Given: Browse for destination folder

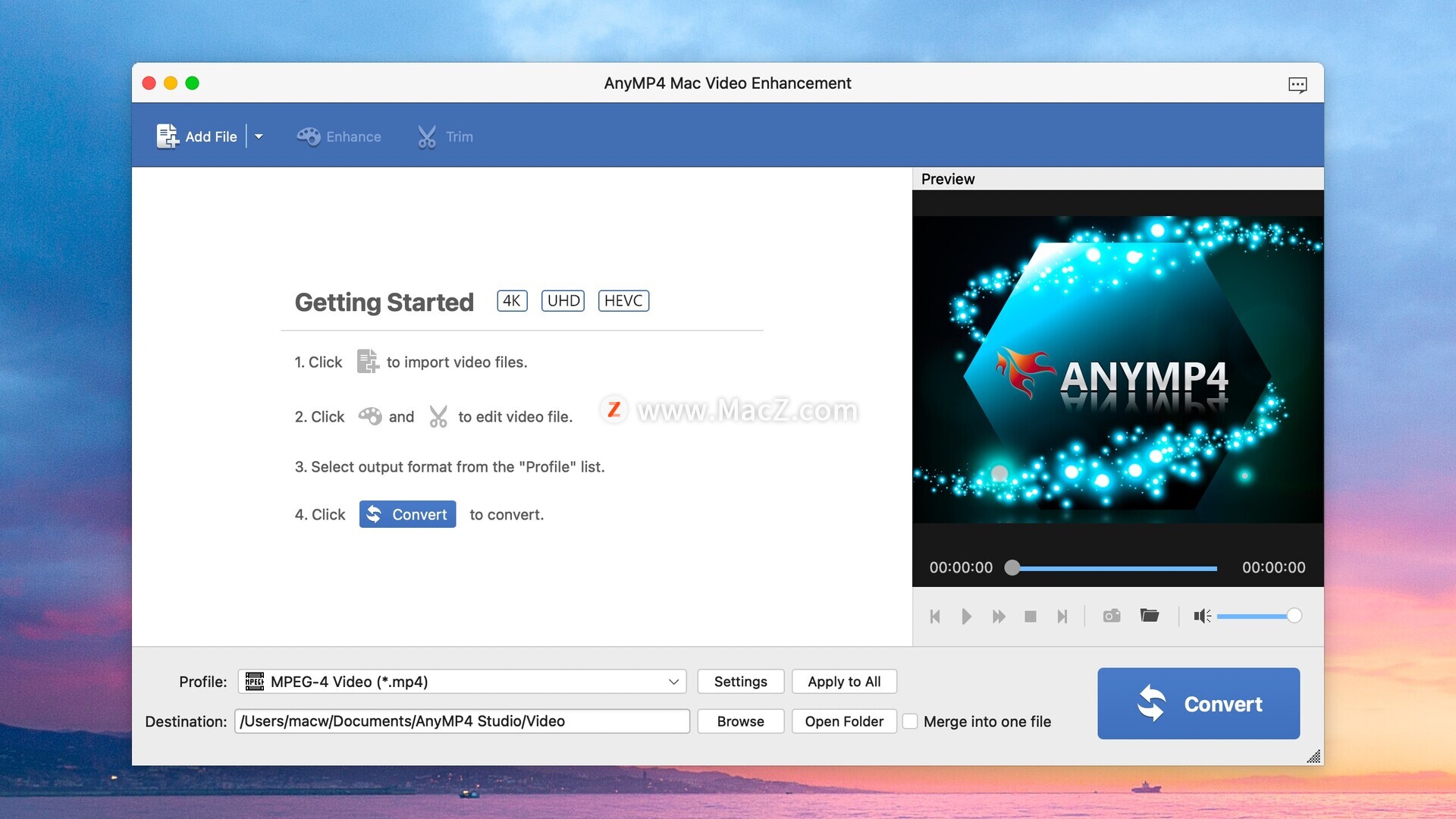Looking at the screenshot, I should (740, 721).
